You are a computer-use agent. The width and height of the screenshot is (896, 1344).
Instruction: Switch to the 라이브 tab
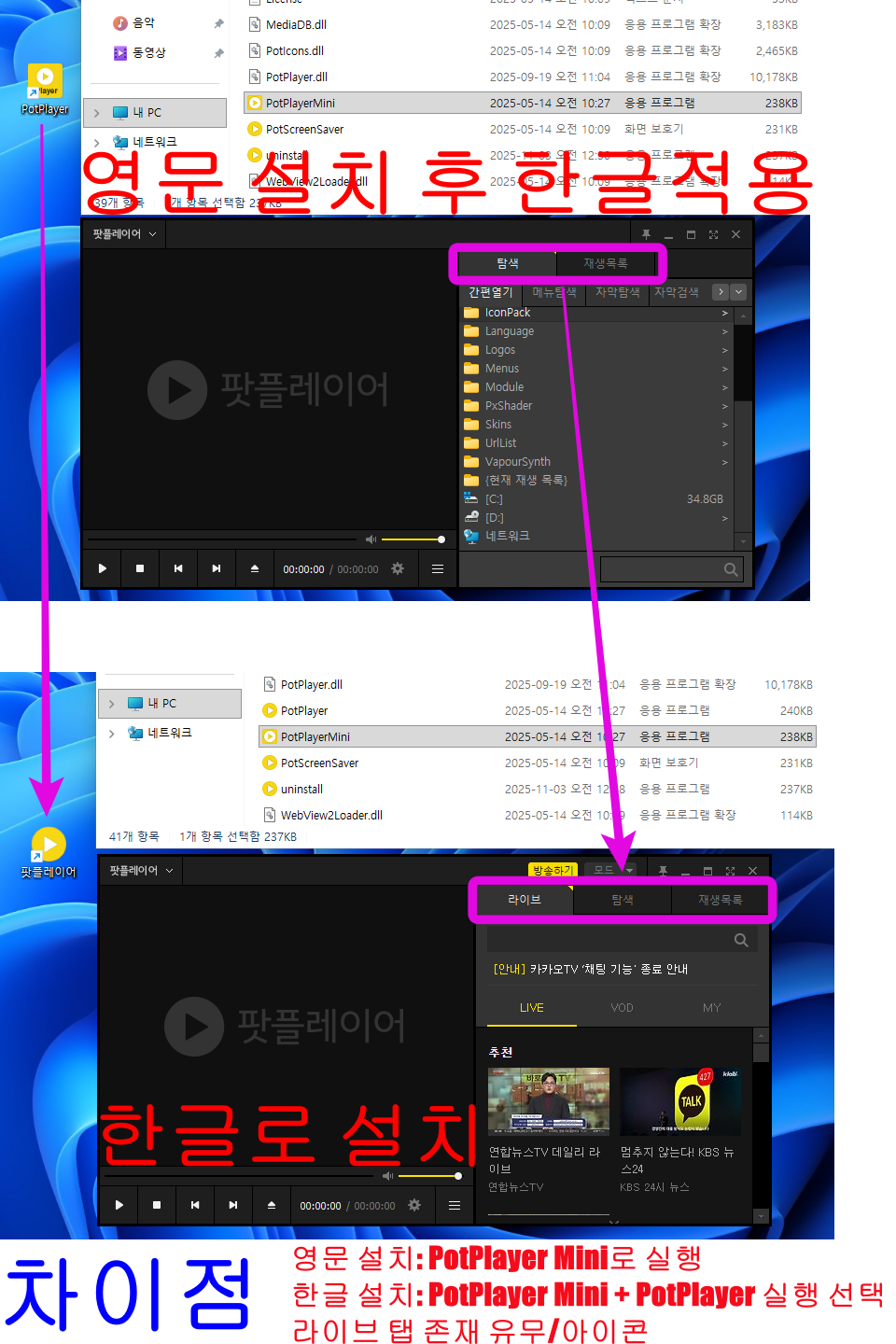(525, 900)
